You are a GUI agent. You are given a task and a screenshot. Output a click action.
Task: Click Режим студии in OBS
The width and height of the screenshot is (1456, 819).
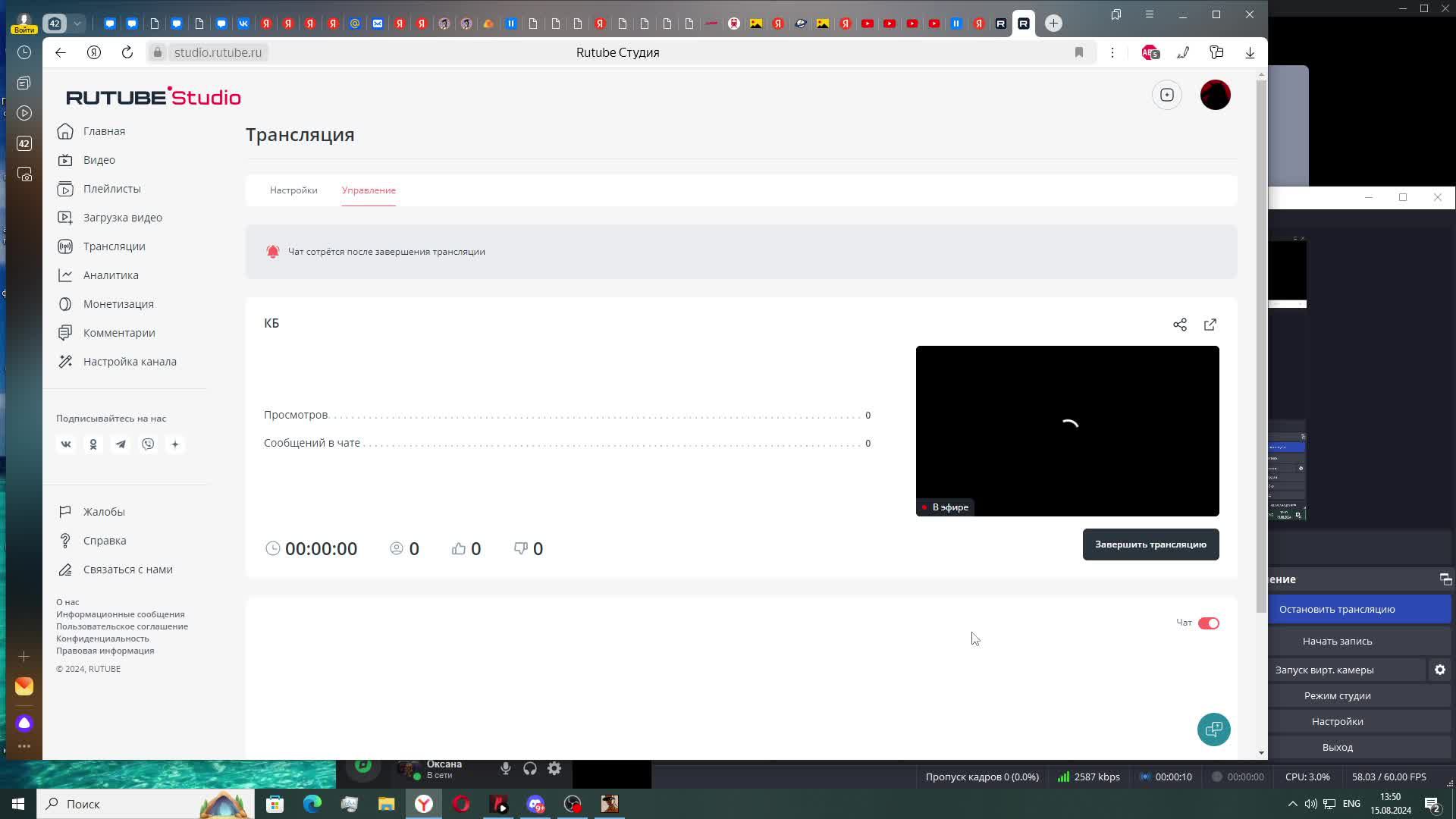click(x=1337, y=696)
